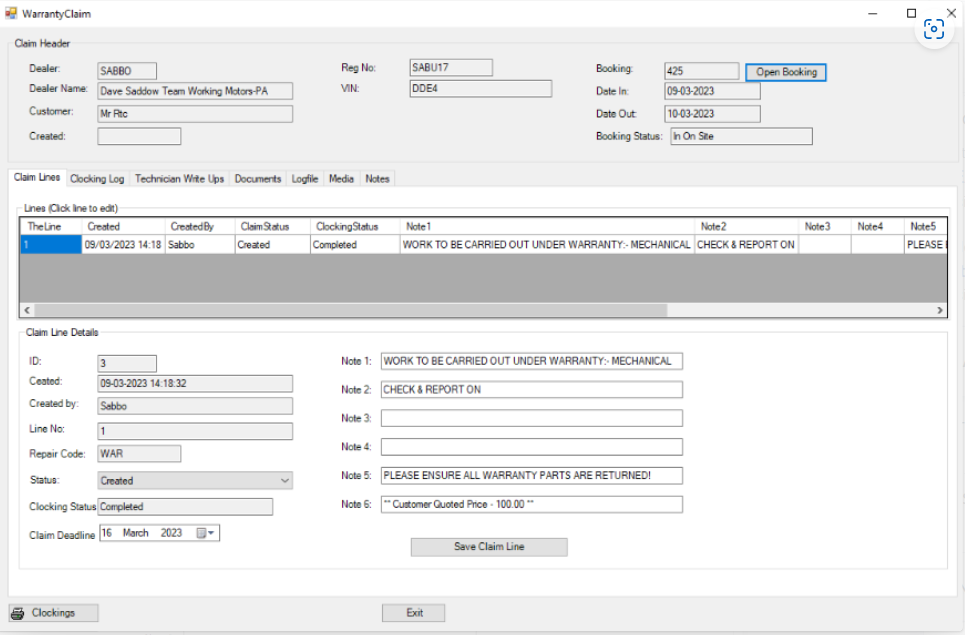
Task: Click the ClaimStatus column header
Action: point(272,226)
